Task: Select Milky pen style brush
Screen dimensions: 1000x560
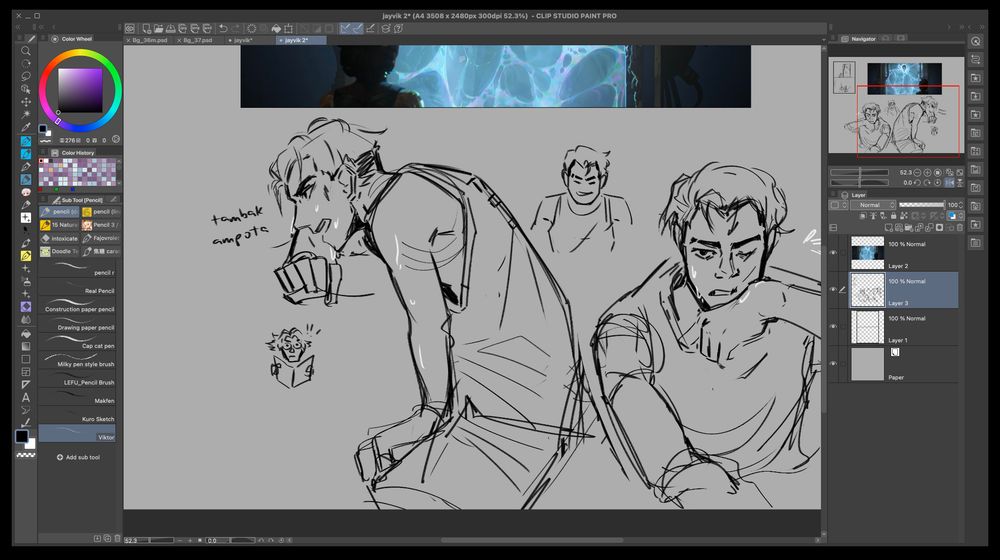Action: pos(77,362)
